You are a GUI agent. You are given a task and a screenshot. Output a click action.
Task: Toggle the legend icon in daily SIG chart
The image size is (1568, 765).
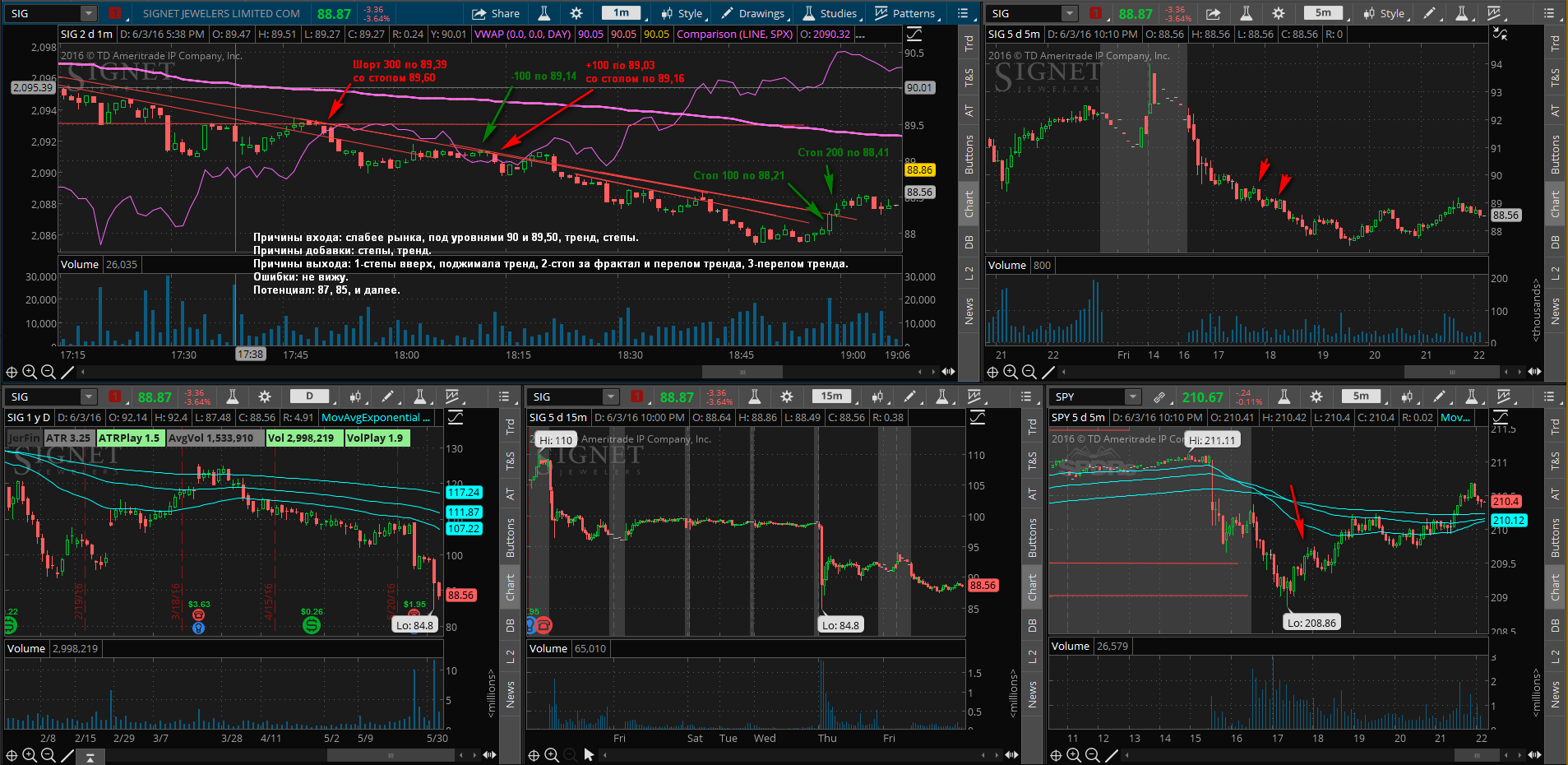pos(455,417)
